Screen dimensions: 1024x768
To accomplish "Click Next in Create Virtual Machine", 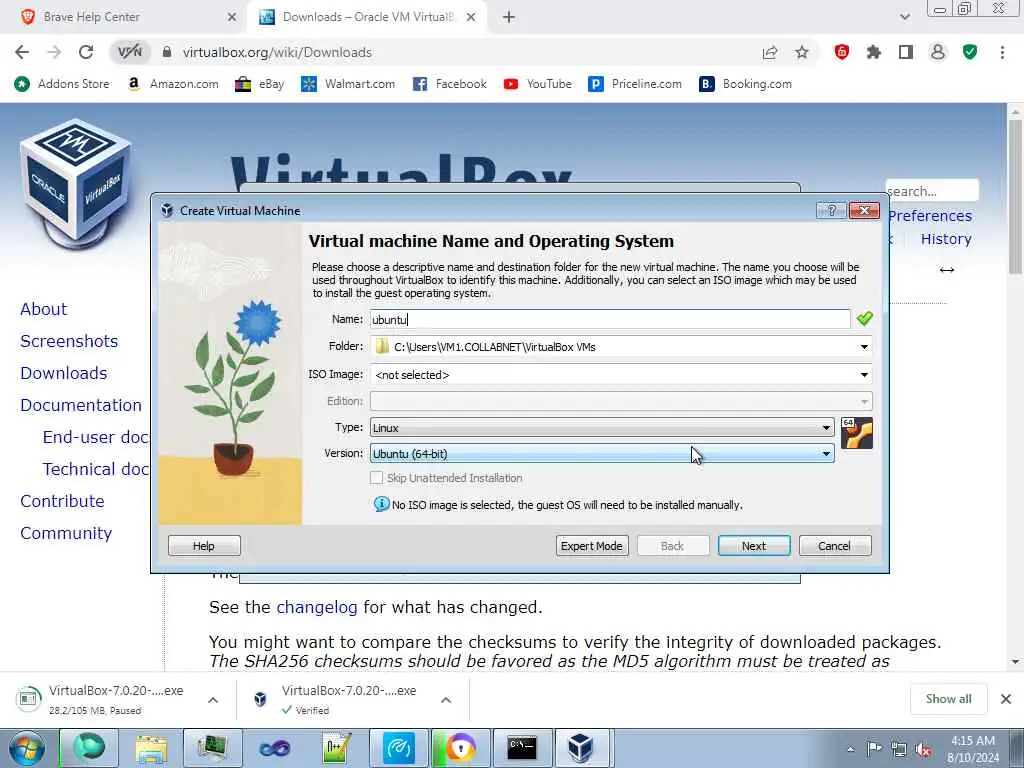I will [x=754, y=546].
